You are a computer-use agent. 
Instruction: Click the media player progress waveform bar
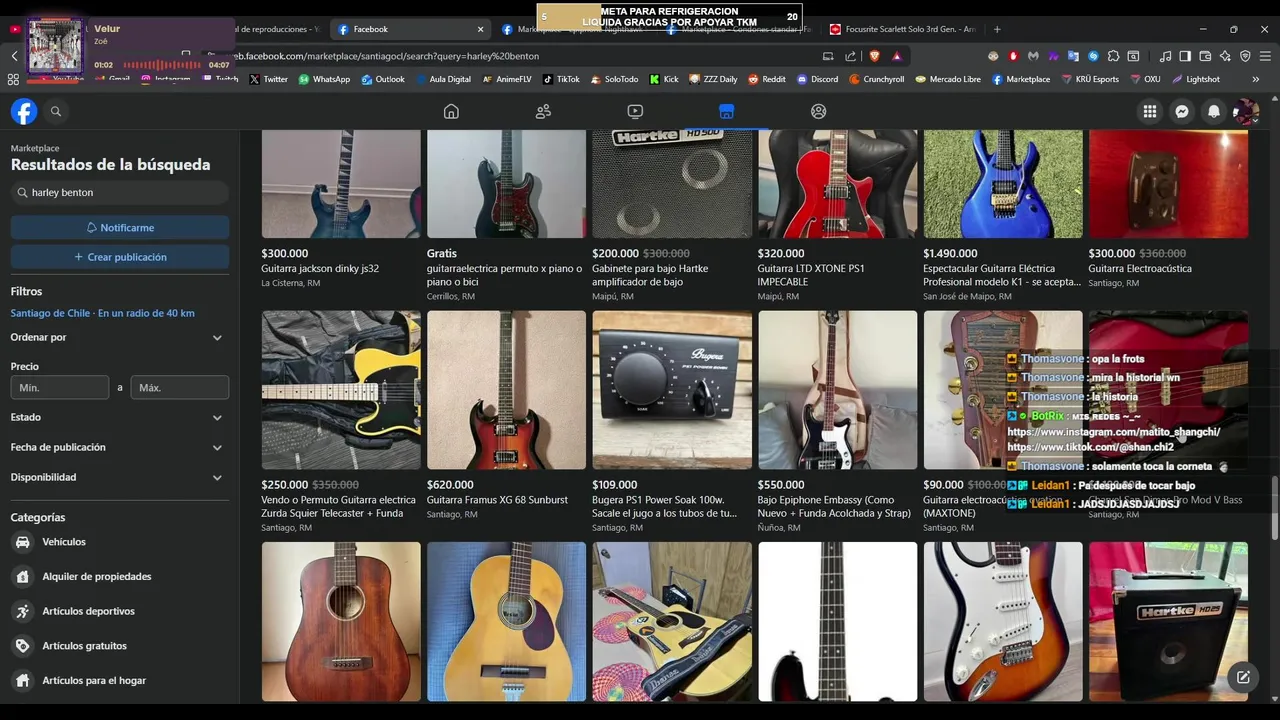(160, 65)
